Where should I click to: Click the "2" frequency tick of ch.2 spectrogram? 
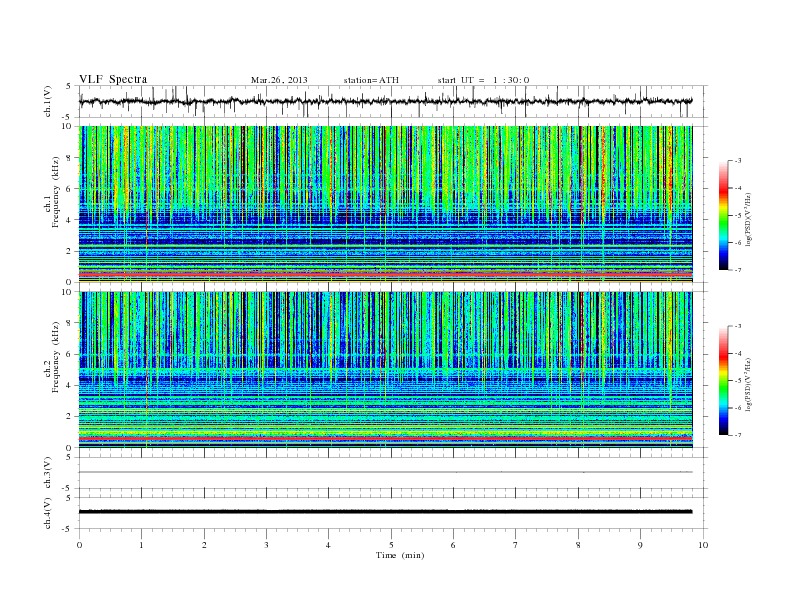[x=69, y=417]
